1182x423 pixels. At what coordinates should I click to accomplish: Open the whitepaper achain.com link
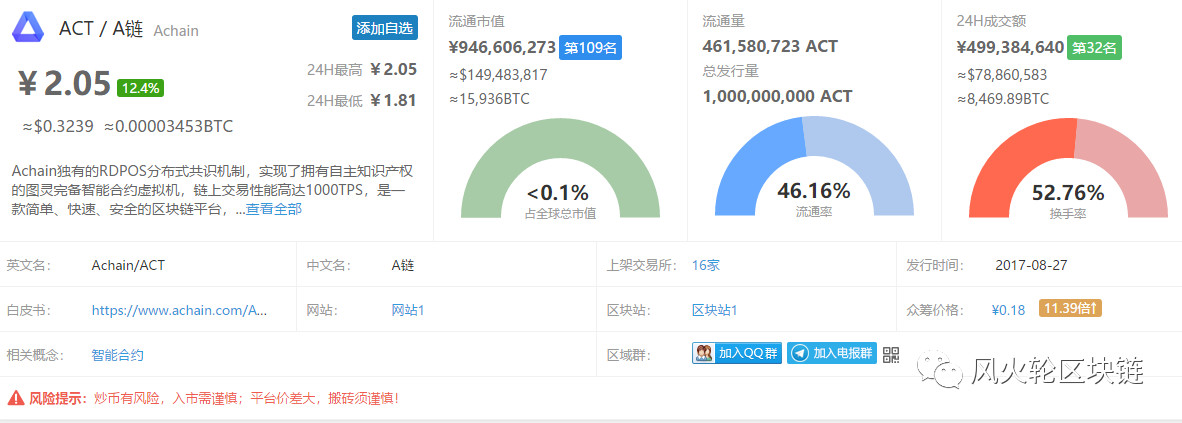179,310
